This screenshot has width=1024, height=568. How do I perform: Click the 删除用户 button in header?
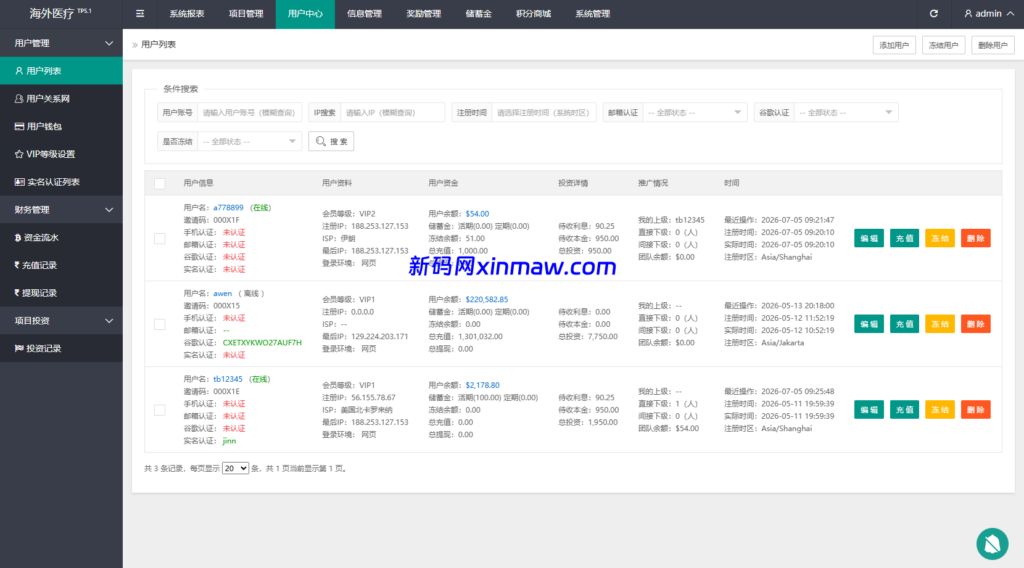pyautogui.click(x=993, y=45)
